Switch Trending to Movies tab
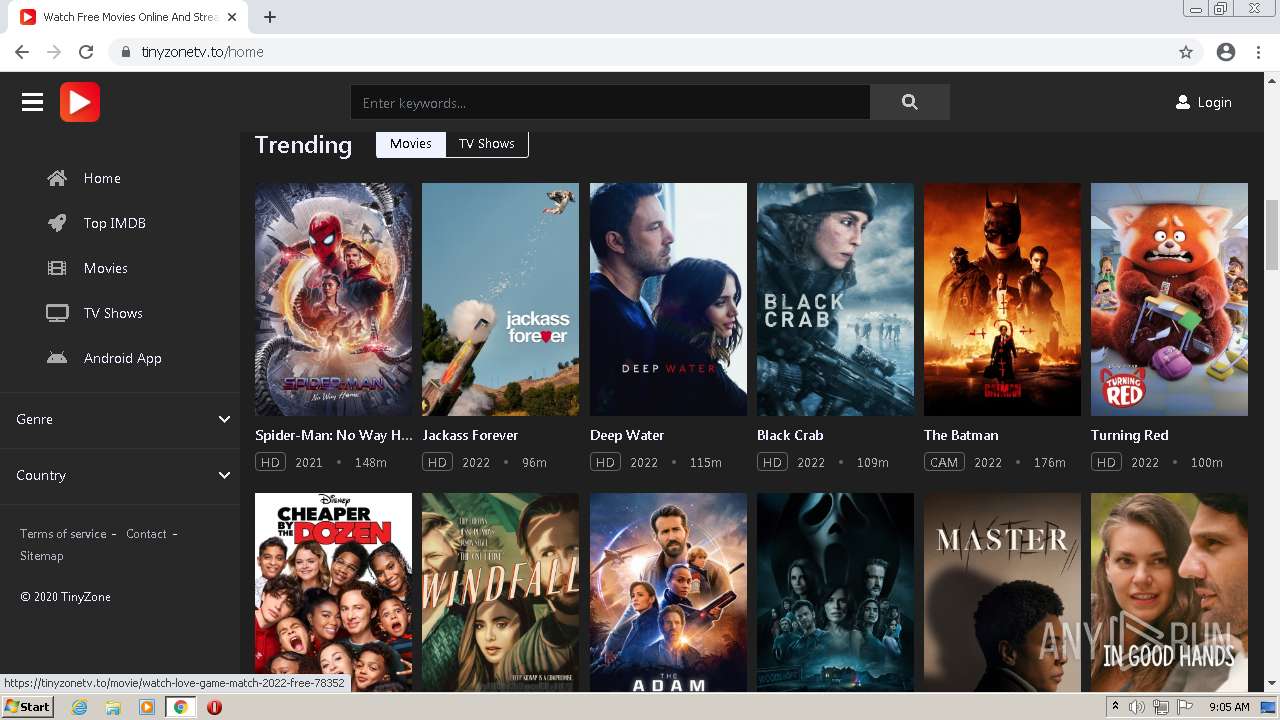Viewport: 1280px width, 720px height. [x=411, y=144]
